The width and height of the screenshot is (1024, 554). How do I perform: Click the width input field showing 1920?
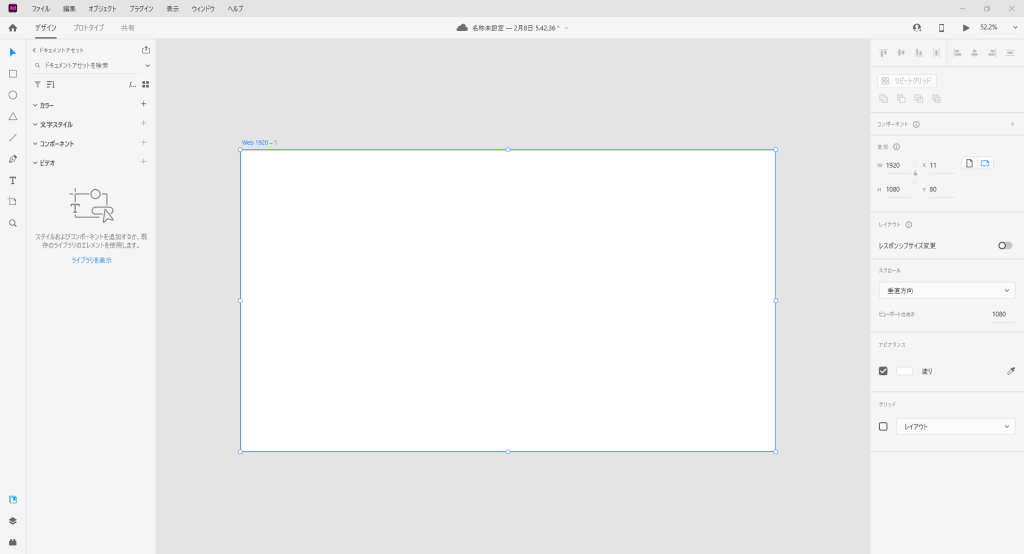(x=897, y=165)
